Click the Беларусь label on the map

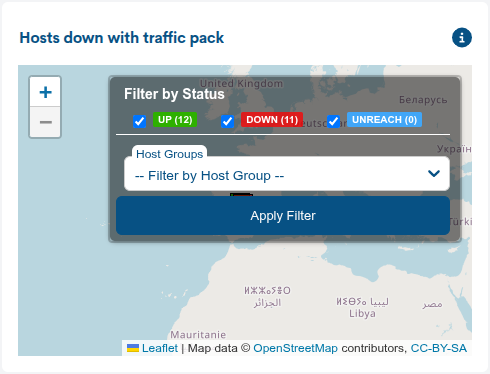tap(423, 100)
